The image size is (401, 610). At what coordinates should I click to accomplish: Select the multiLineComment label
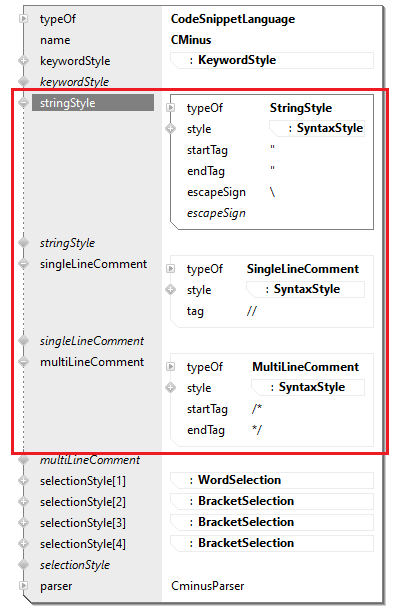point(92,362)
